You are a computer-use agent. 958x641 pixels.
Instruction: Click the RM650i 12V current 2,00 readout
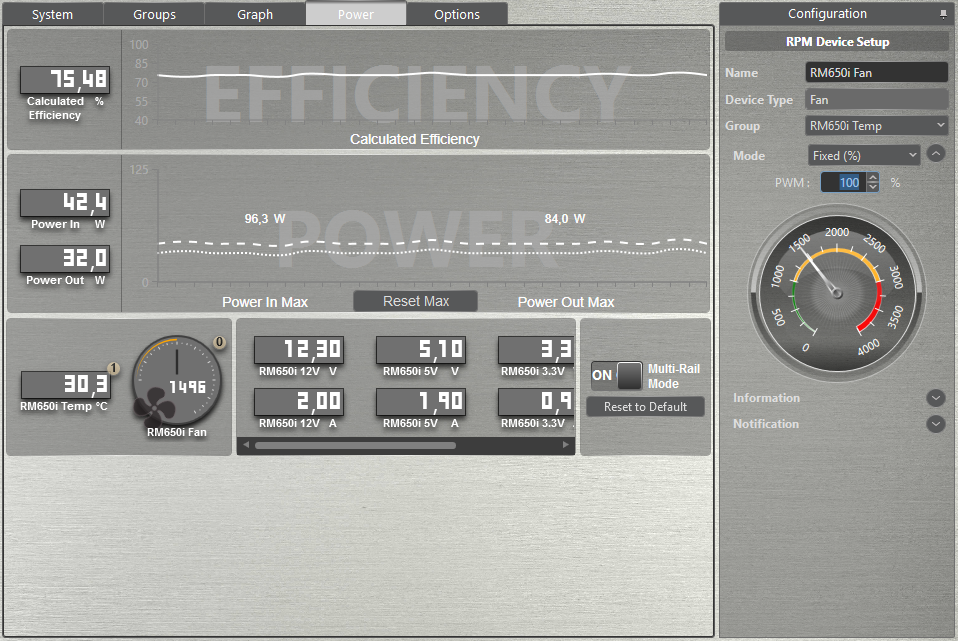pyautogui.click(x=299, y=401)
